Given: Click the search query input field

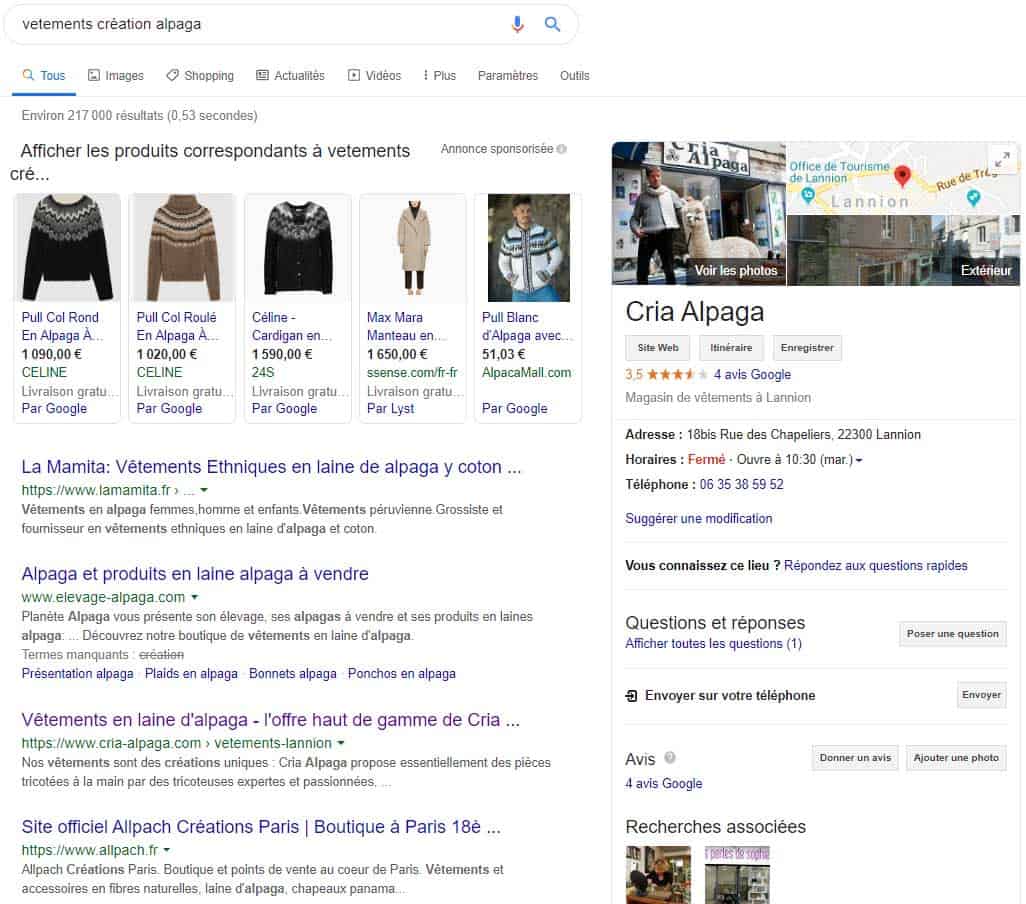Looking at the screenshot, I should tap(262, 24).
